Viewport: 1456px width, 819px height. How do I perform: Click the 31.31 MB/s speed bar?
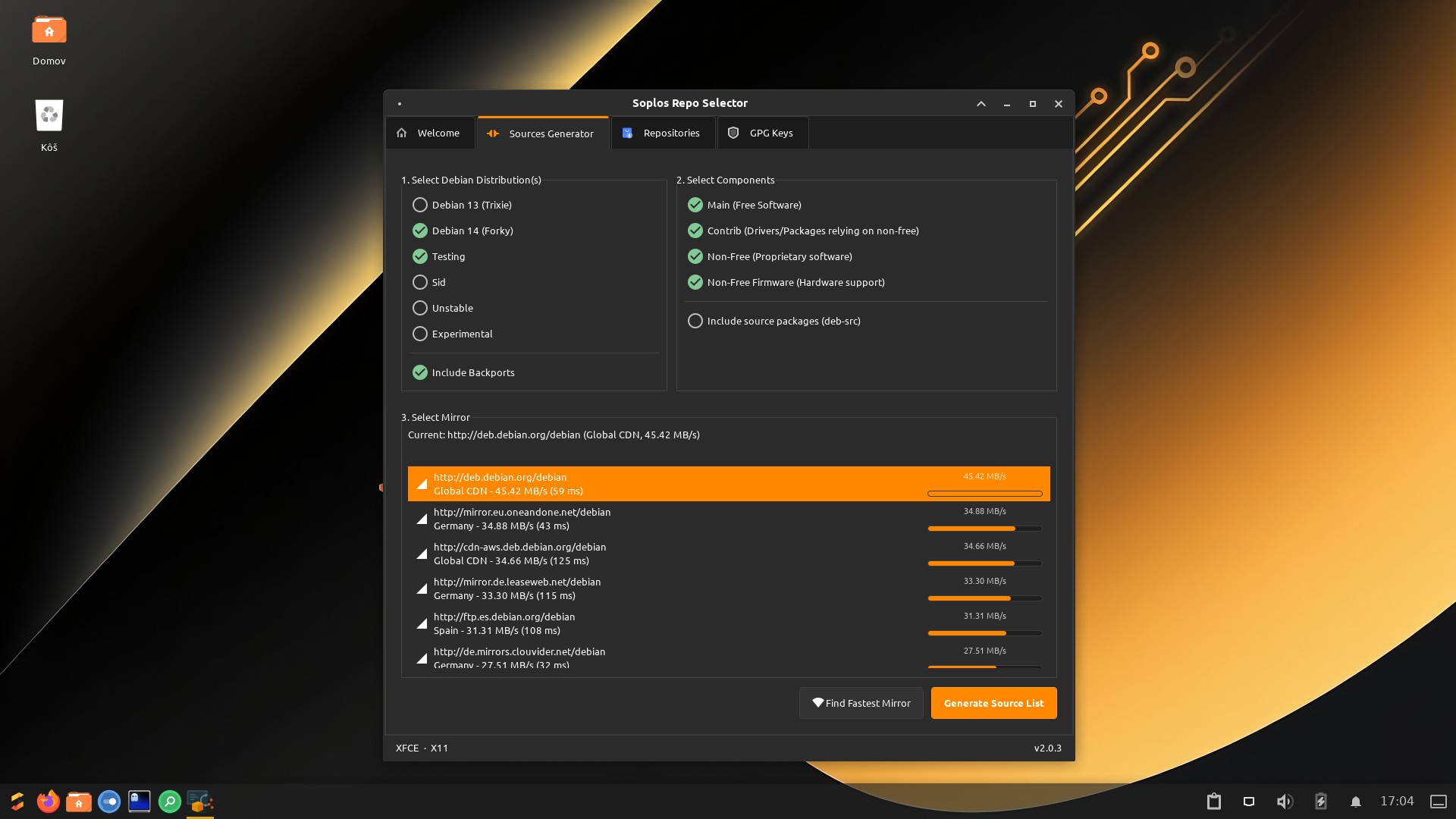(x=985, y=633)
